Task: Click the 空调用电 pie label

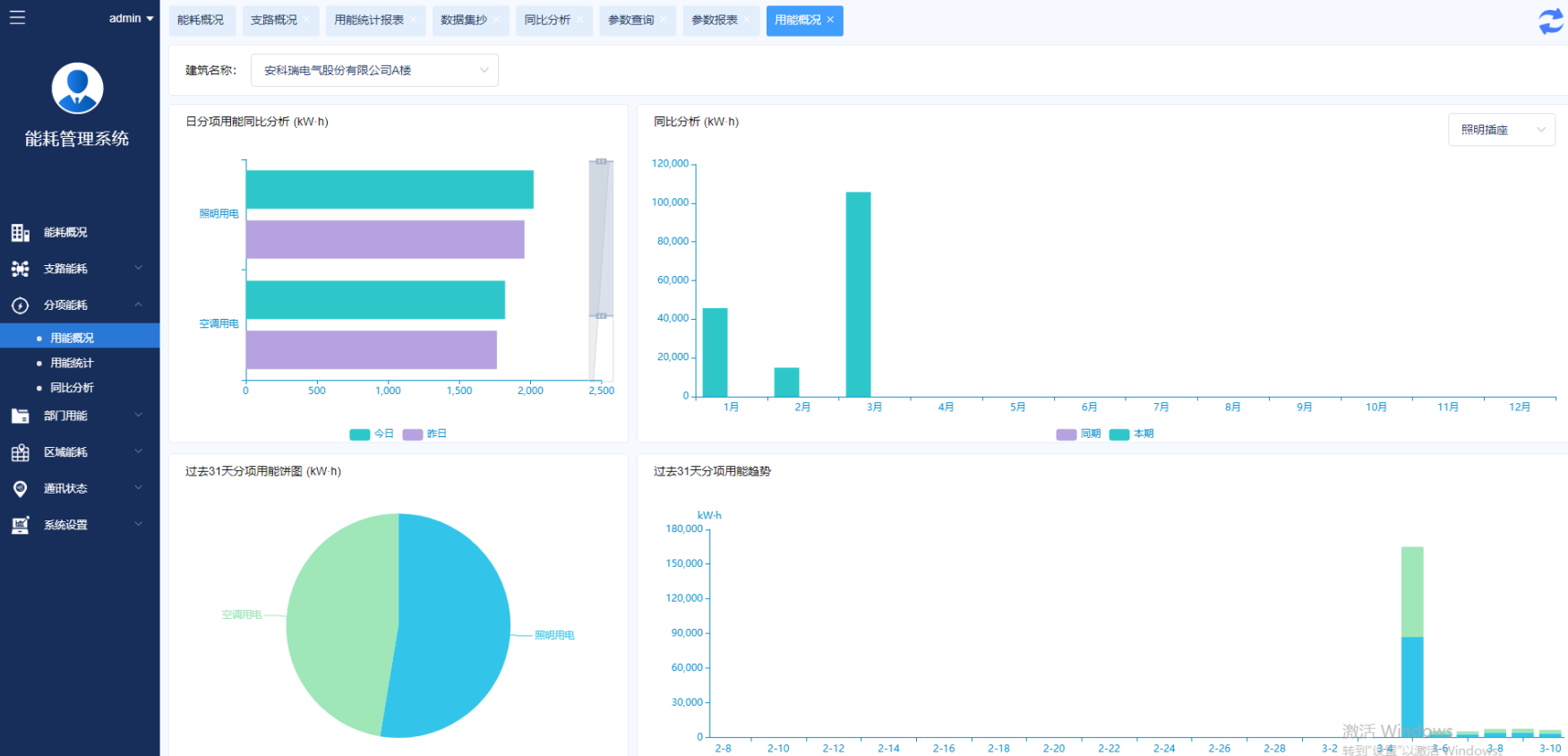Action: tap(242, 614)
